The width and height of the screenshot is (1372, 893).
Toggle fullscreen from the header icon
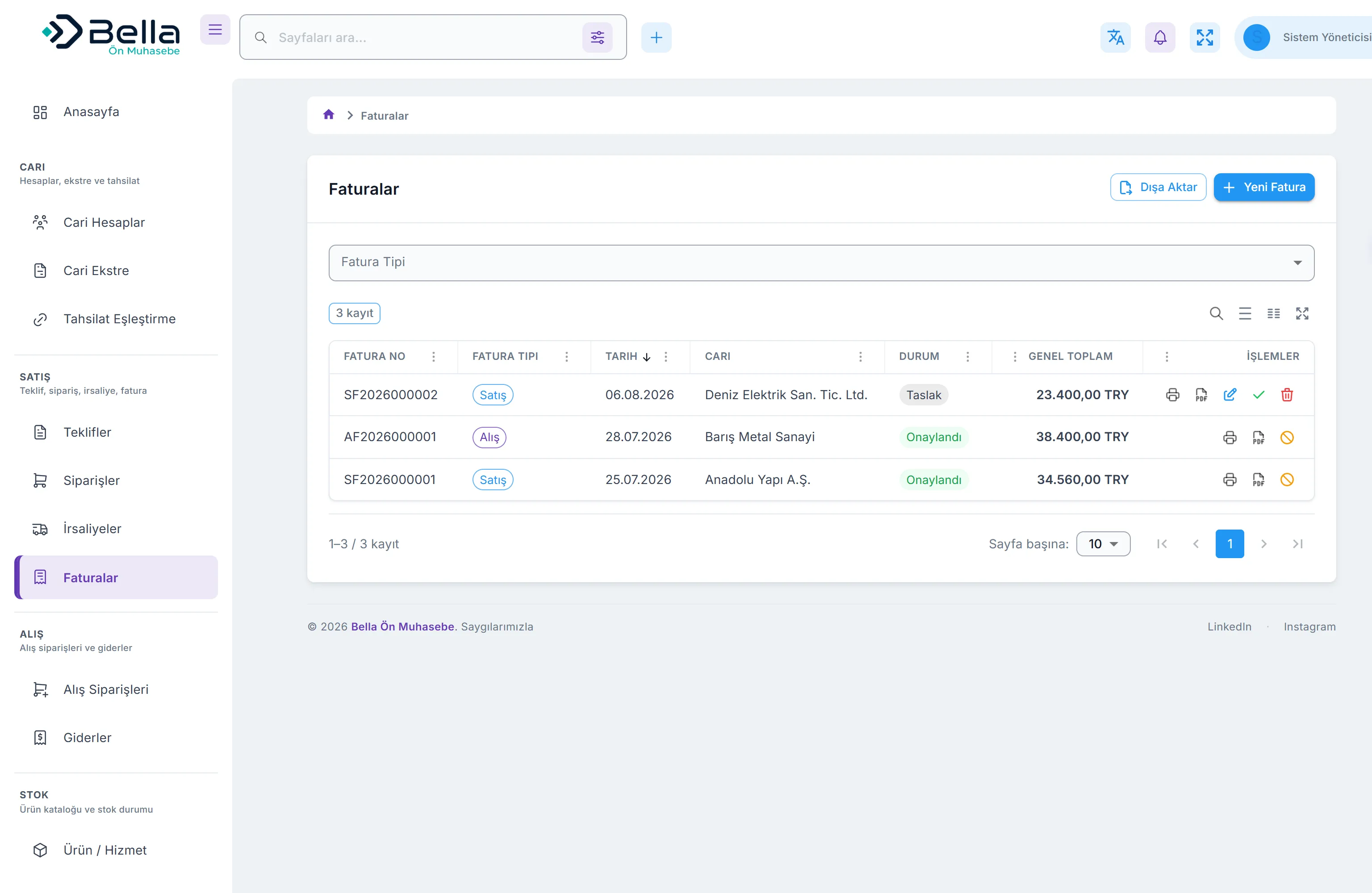point(1204,38)
